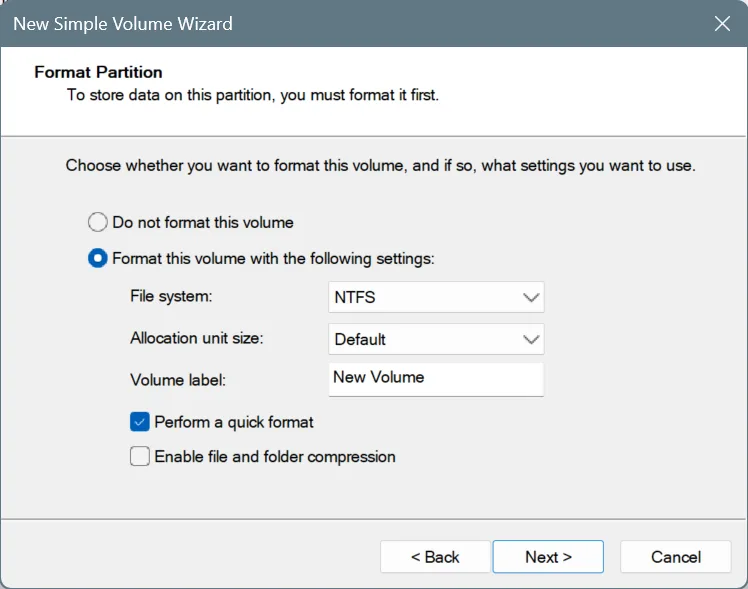This screenshot has width=748, height=589.
Task: Enable file and folder compression checkbox
Action: (139, 456)
